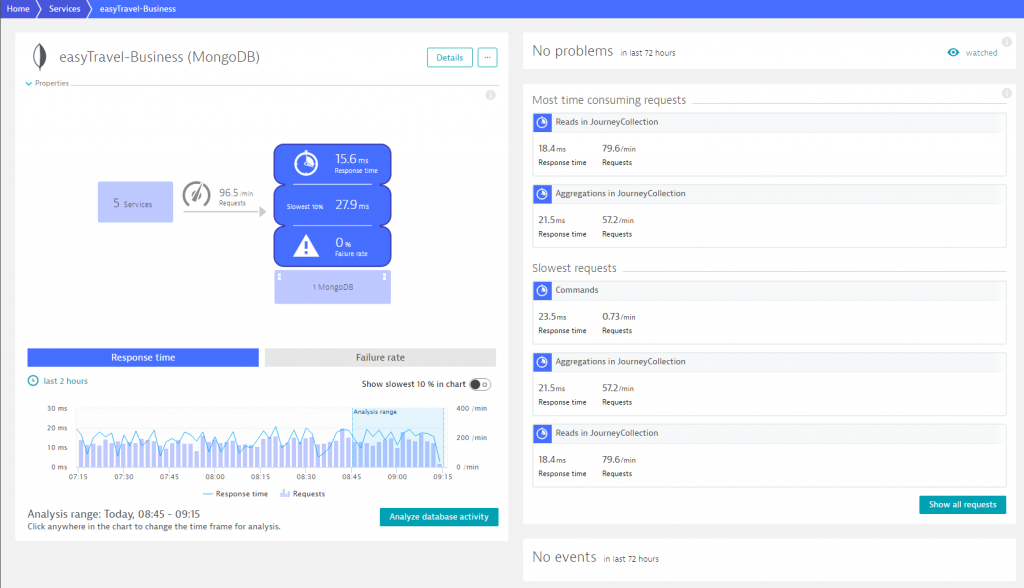Click the 96.5 /min Requests value
1024x588 pixels.
tap(236, 197)
